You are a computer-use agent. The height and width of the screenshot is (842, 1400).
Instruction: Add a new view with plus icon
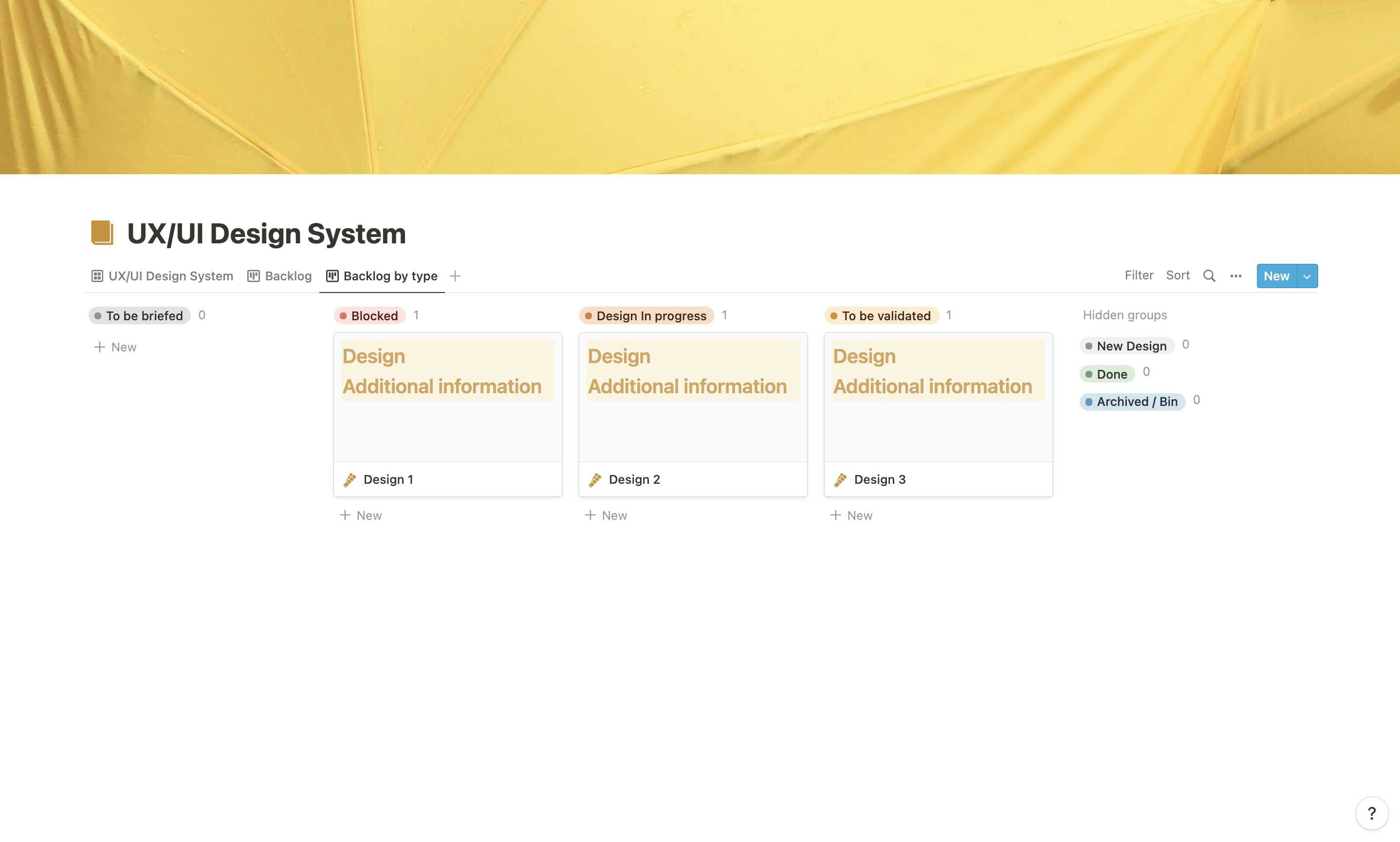point(455,276)
